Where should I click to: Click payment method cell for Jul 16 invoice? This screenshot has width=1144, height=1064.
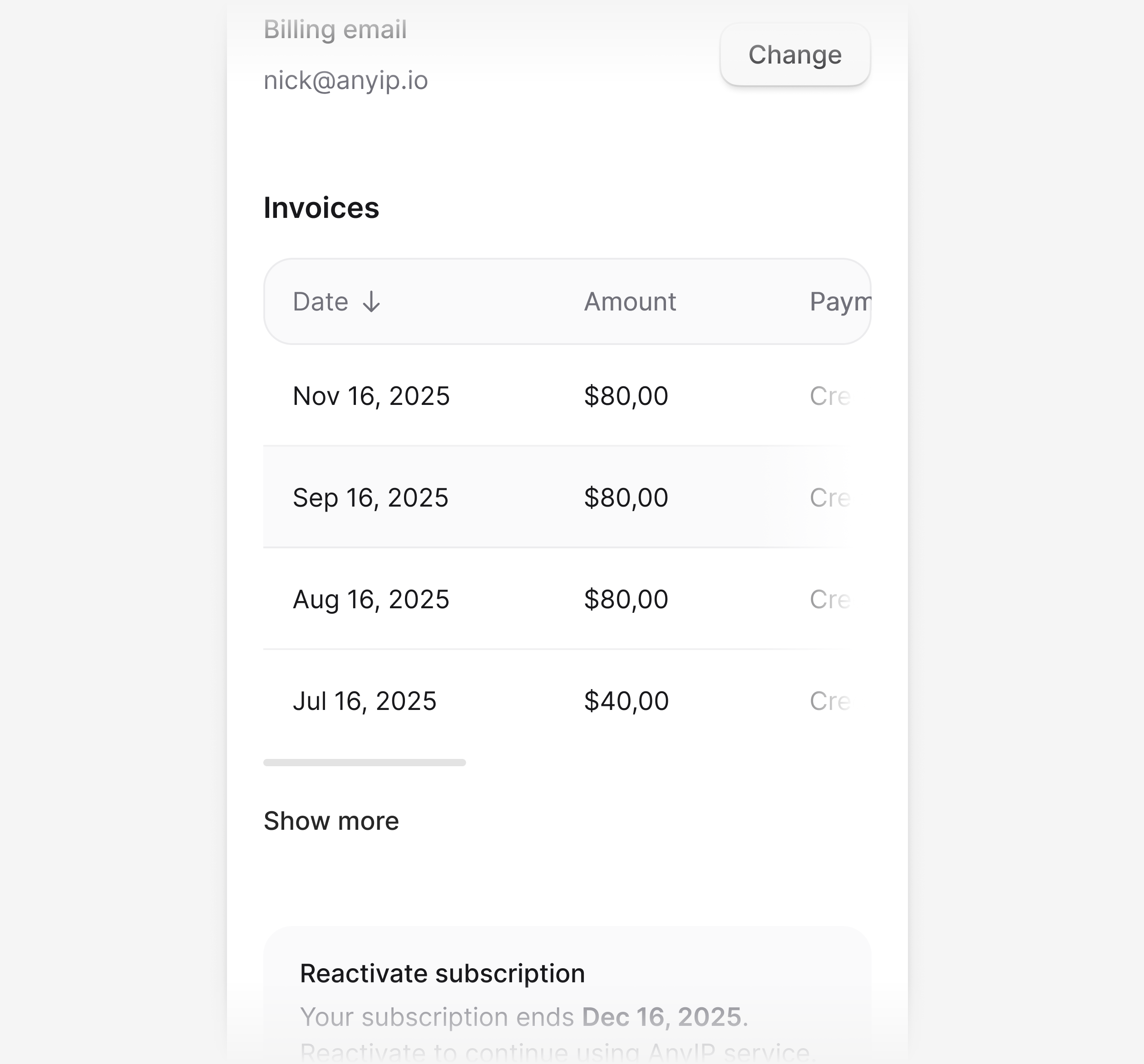point(829,701)
